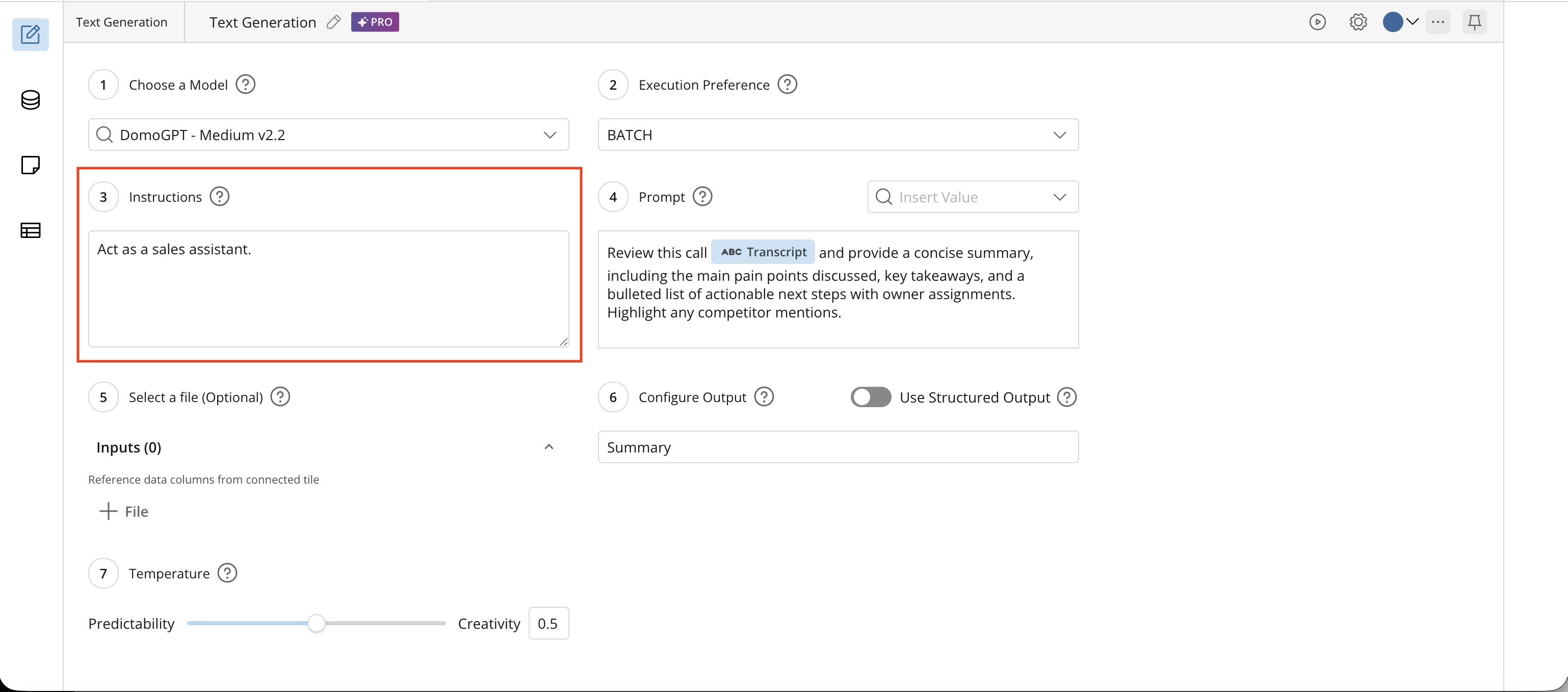The height and width of the screenshot is (692, 1568).
Task: Click the Instructions textarea resize grip
Action: 564,341
